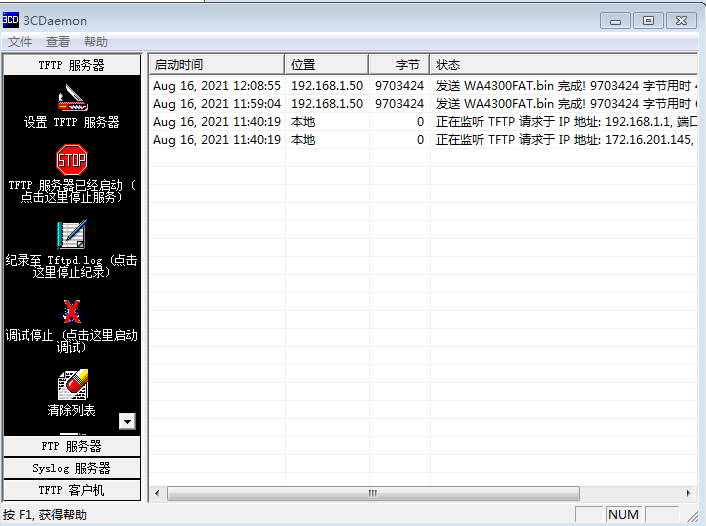Click the NUM indicator in status bar

pos(624,514)
